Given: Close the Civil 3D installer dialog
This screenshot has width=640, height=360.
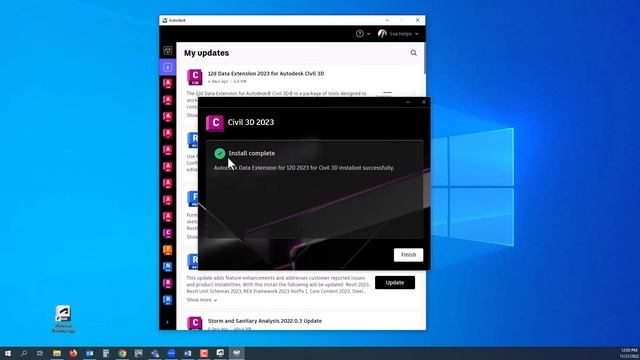Looking at the screenshot, I should 424,102.
